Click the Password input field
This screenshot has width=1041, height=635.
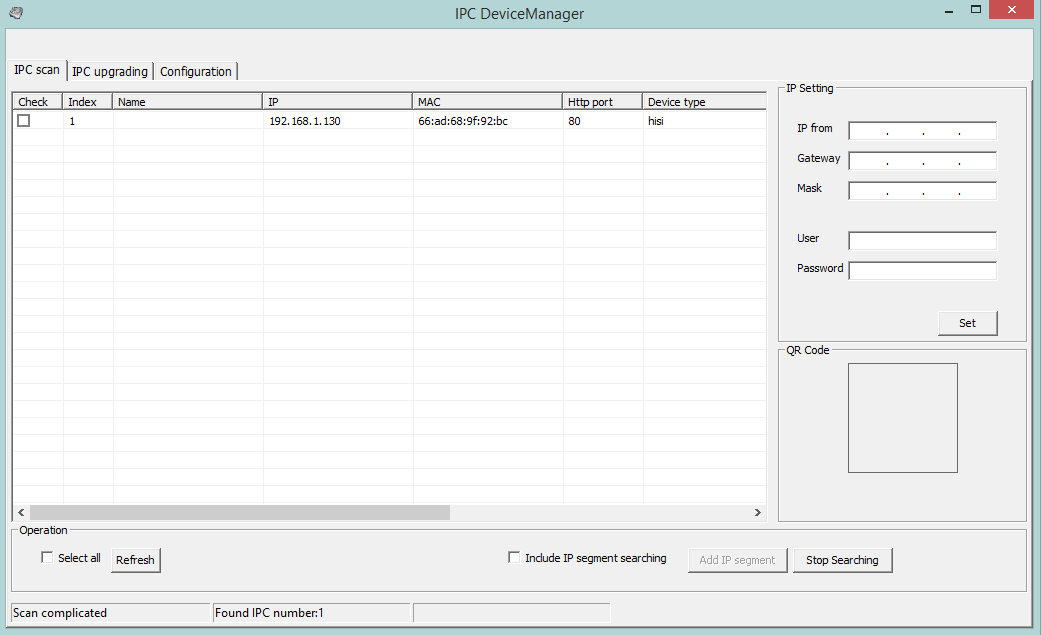coord(922,271)
